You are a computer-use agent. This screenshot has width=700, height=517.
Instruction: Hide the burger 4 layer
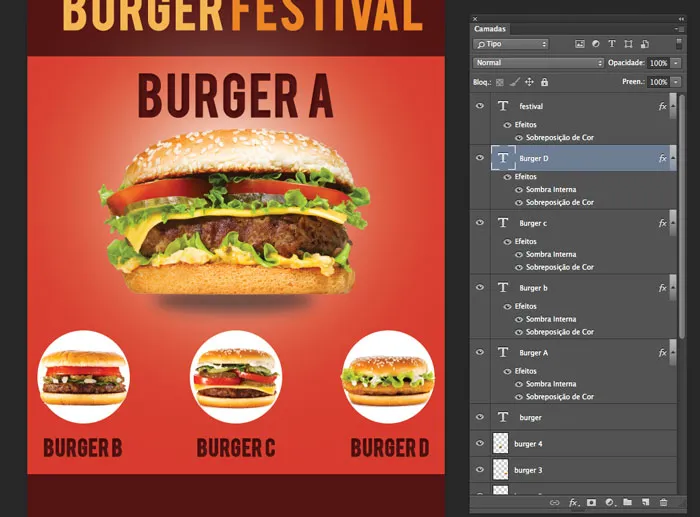click(480, 443)
